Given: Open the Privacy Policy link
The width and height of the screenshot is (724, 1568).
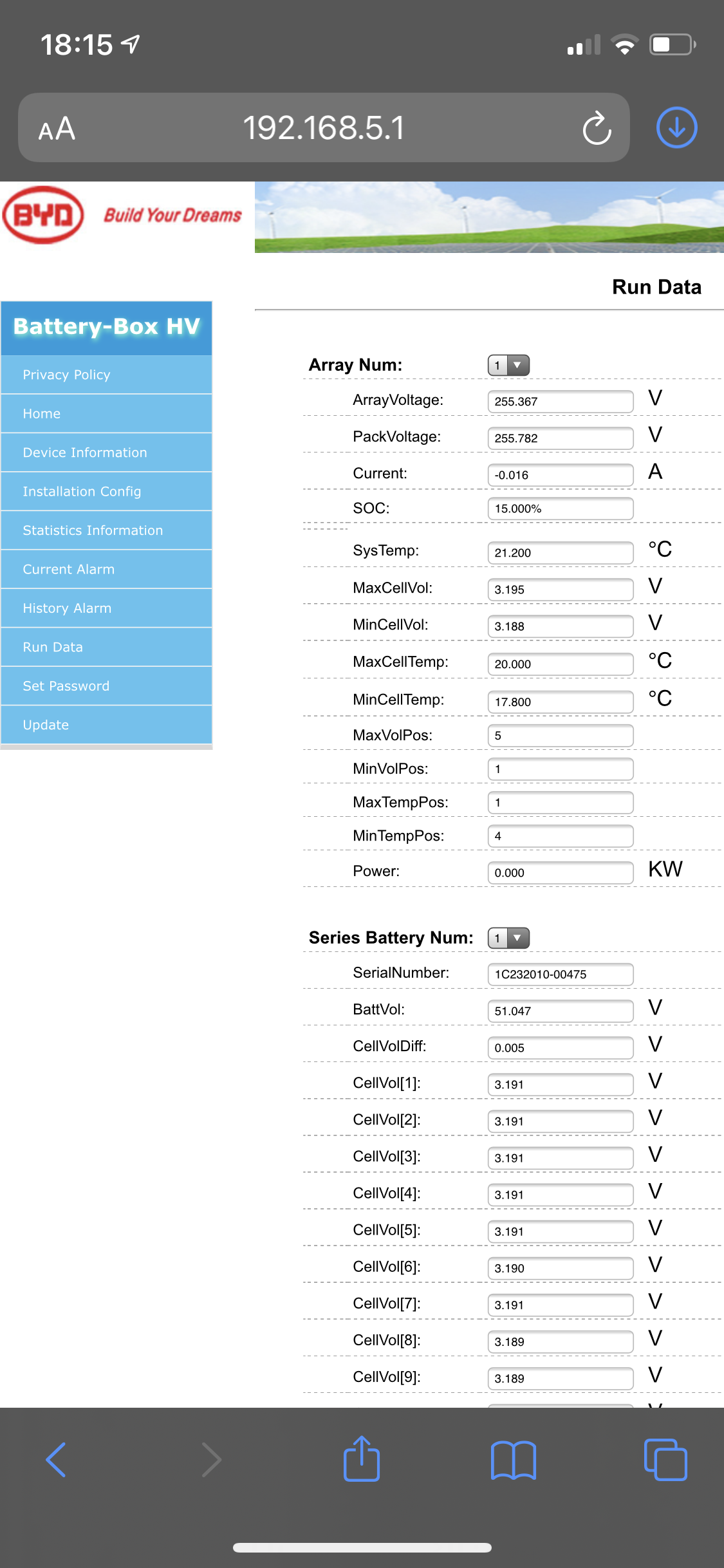Looking at the screenshot, I should tap(66, 375).
